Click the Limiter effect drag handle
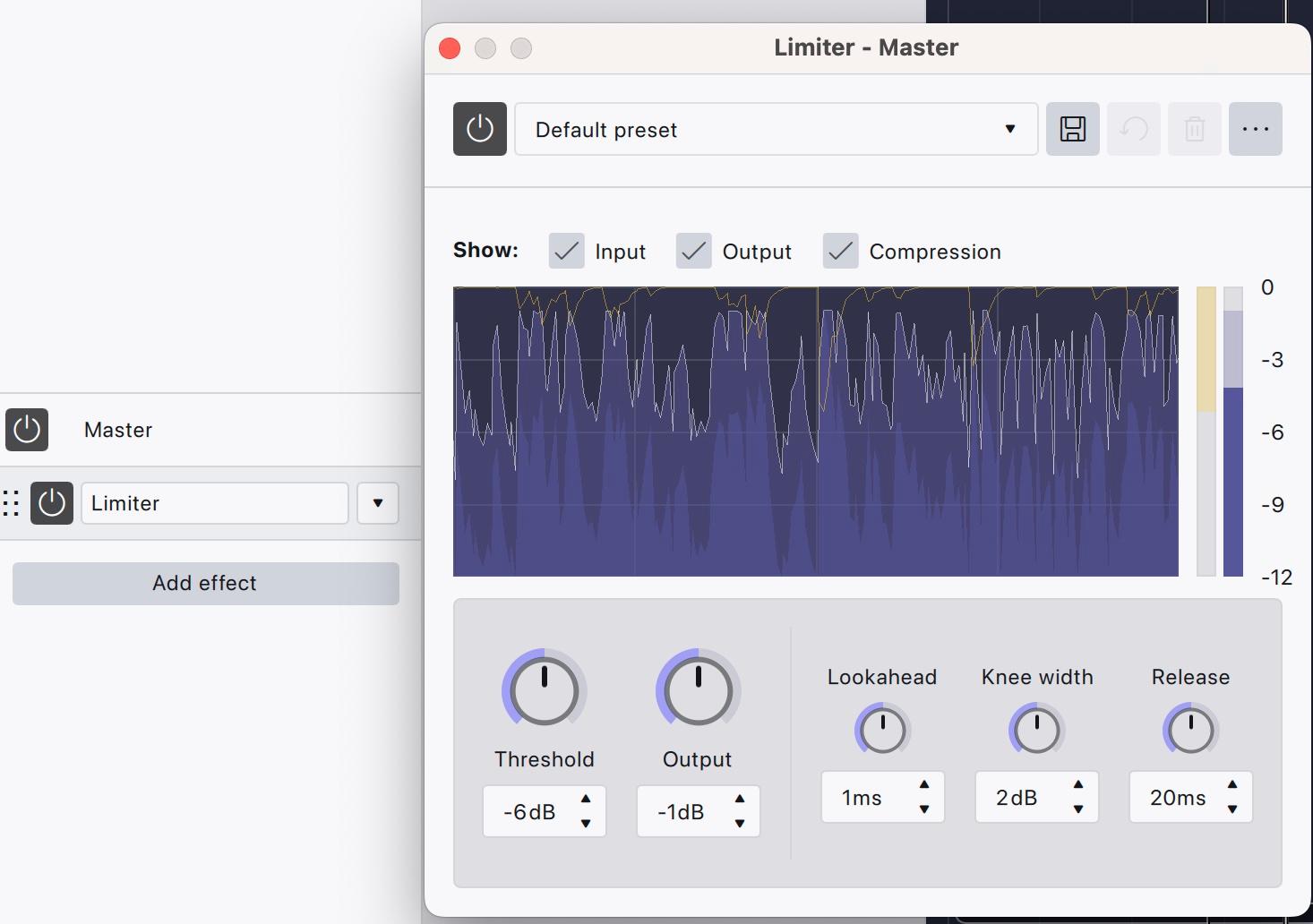 click(12, 503)
